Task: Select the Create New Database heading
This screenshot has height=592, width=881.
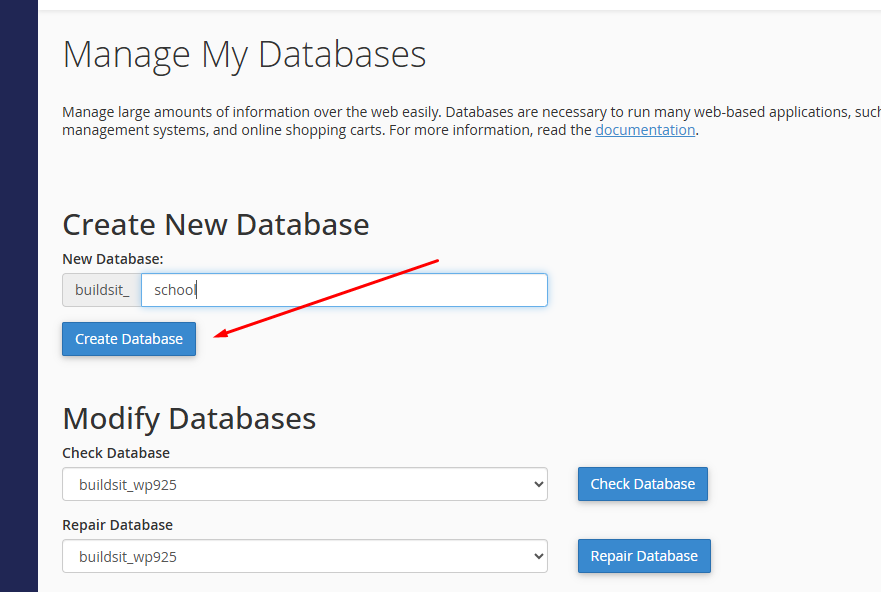Action: (216, 225)
